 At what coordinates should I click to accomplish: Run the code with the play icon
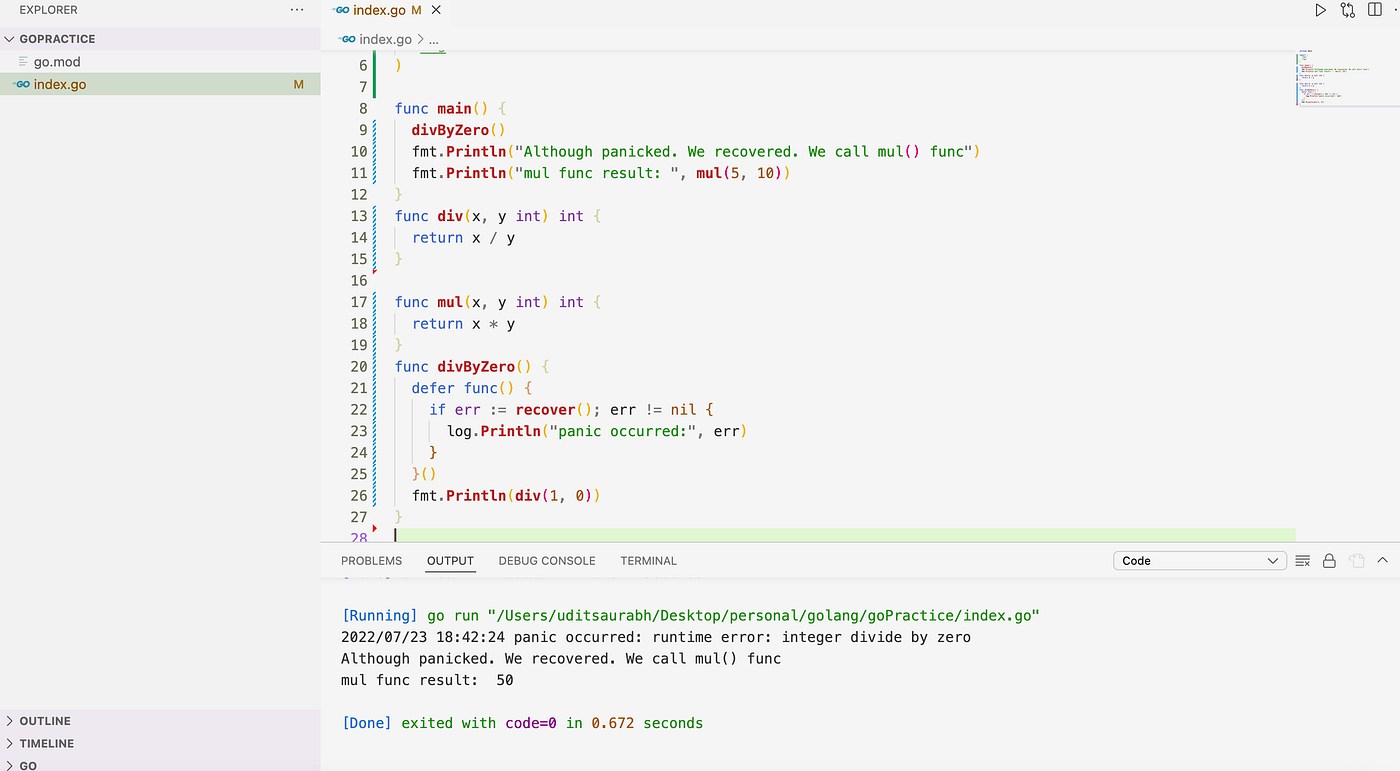pos(1320,10)
